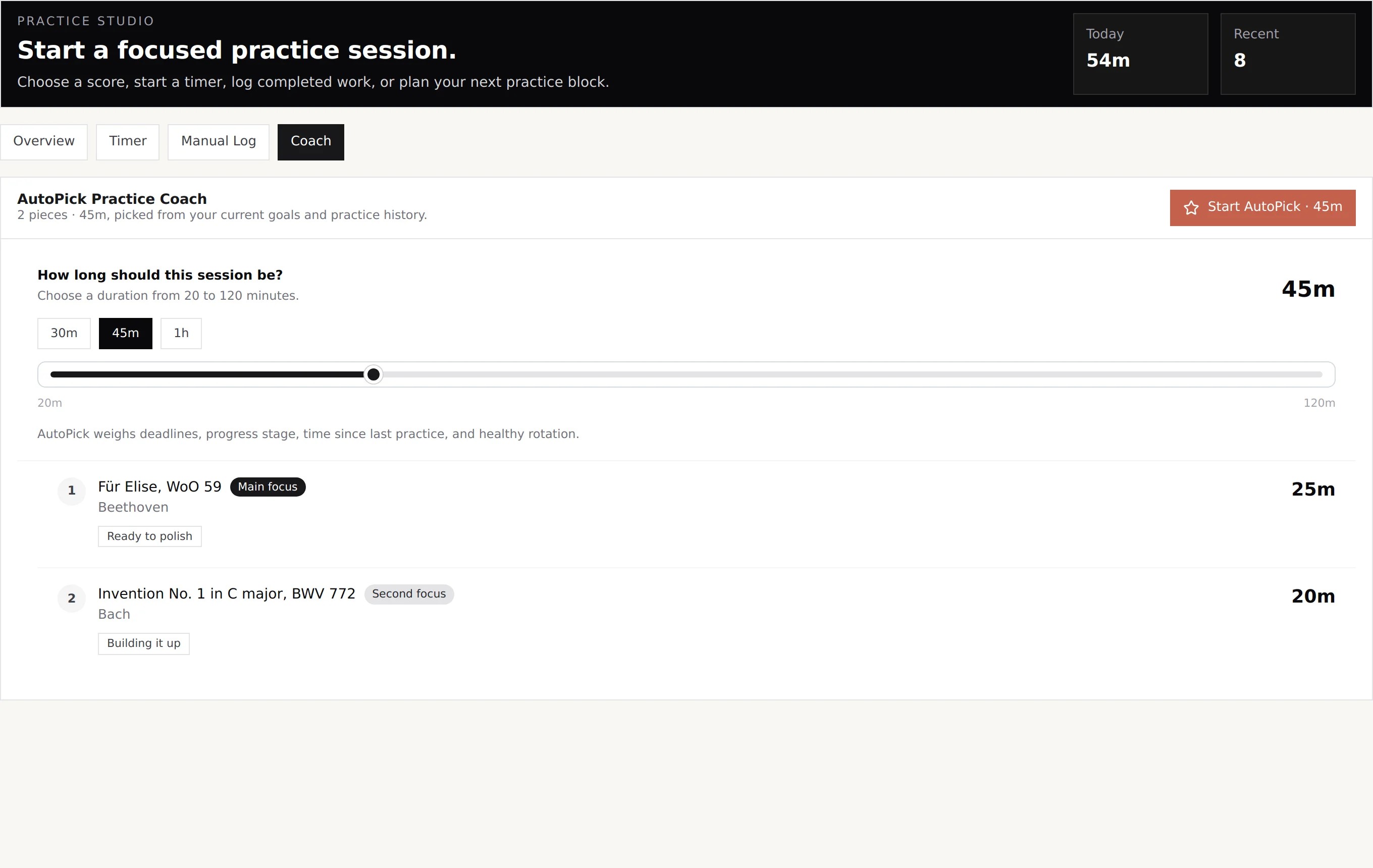Screen dimensions: 1373x868
Task: Click the number 1 circle badge
Action: (x=72, y=491)
